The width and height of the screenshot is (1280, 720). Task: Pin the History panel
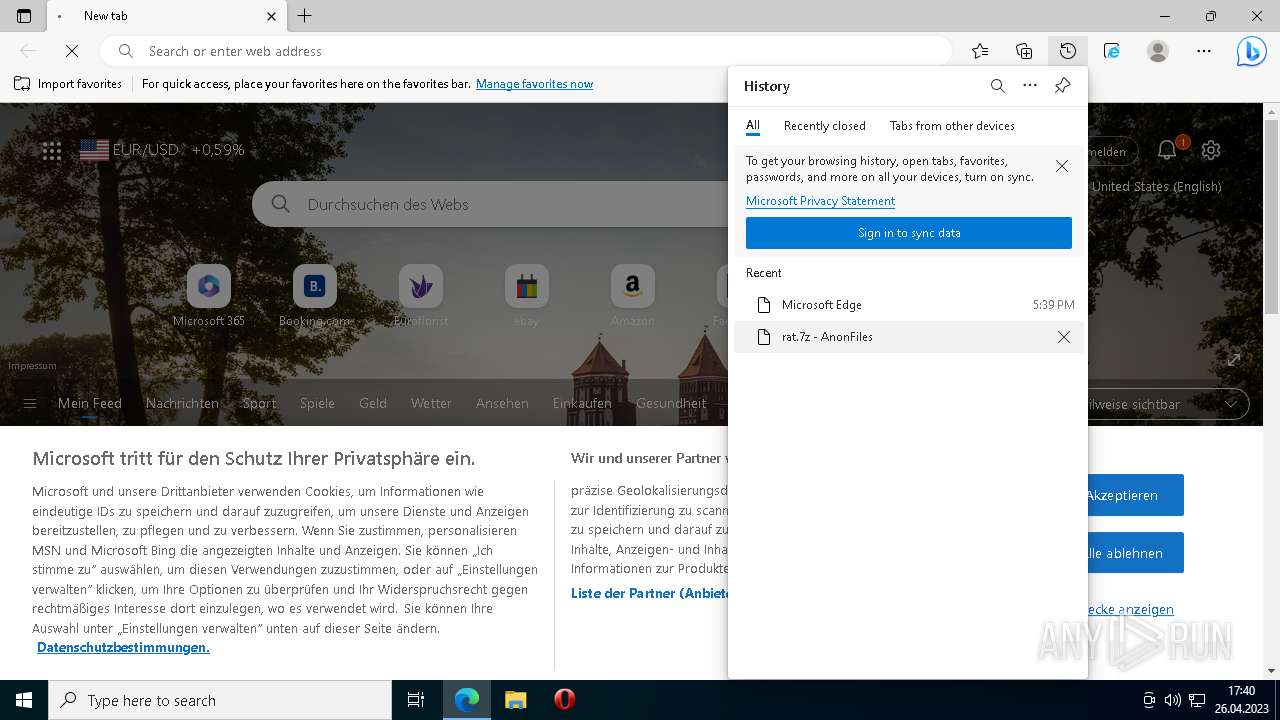coord(1062,86)
